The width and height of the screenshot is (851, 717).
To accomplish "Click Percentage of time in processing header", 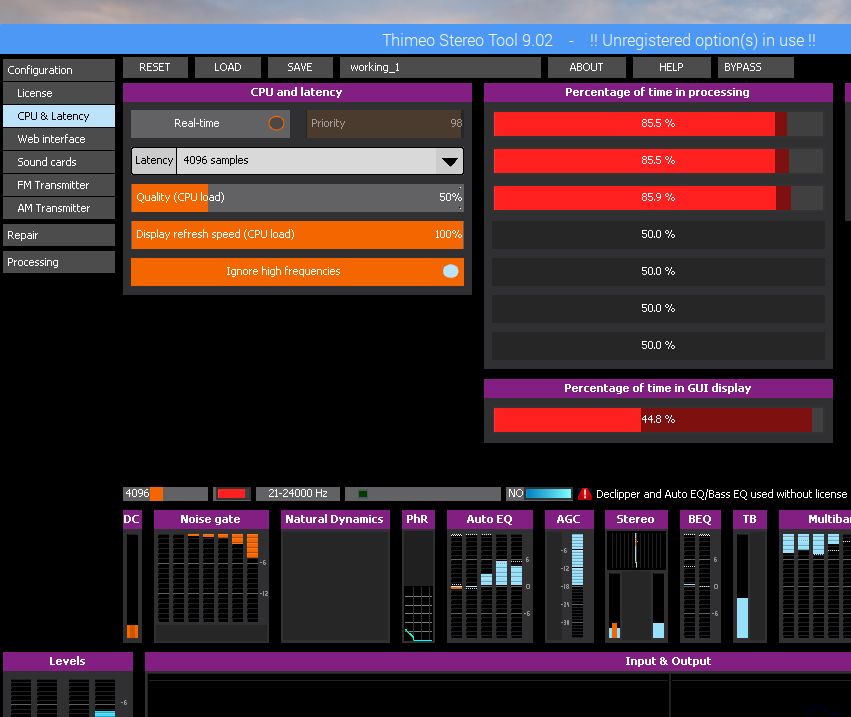I will [x=658, y=92].
